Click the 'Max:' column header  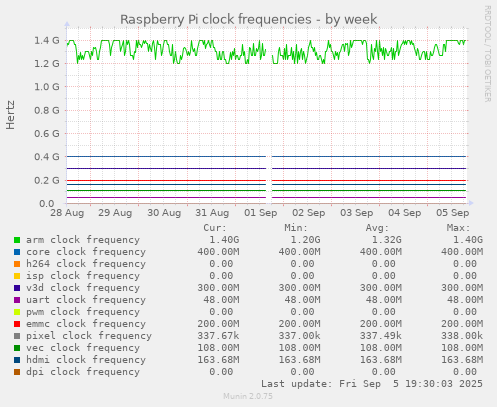(458, 228)
